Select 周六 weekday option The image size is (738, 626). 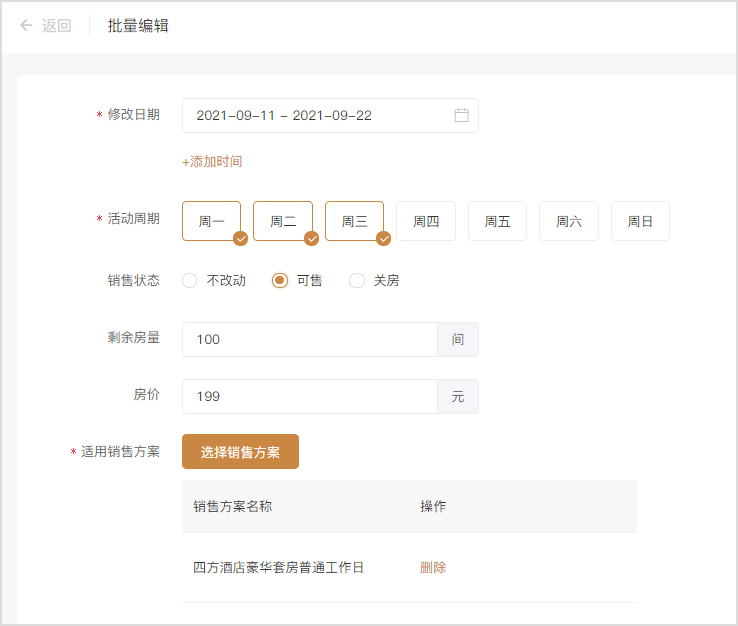coord(569,222)
